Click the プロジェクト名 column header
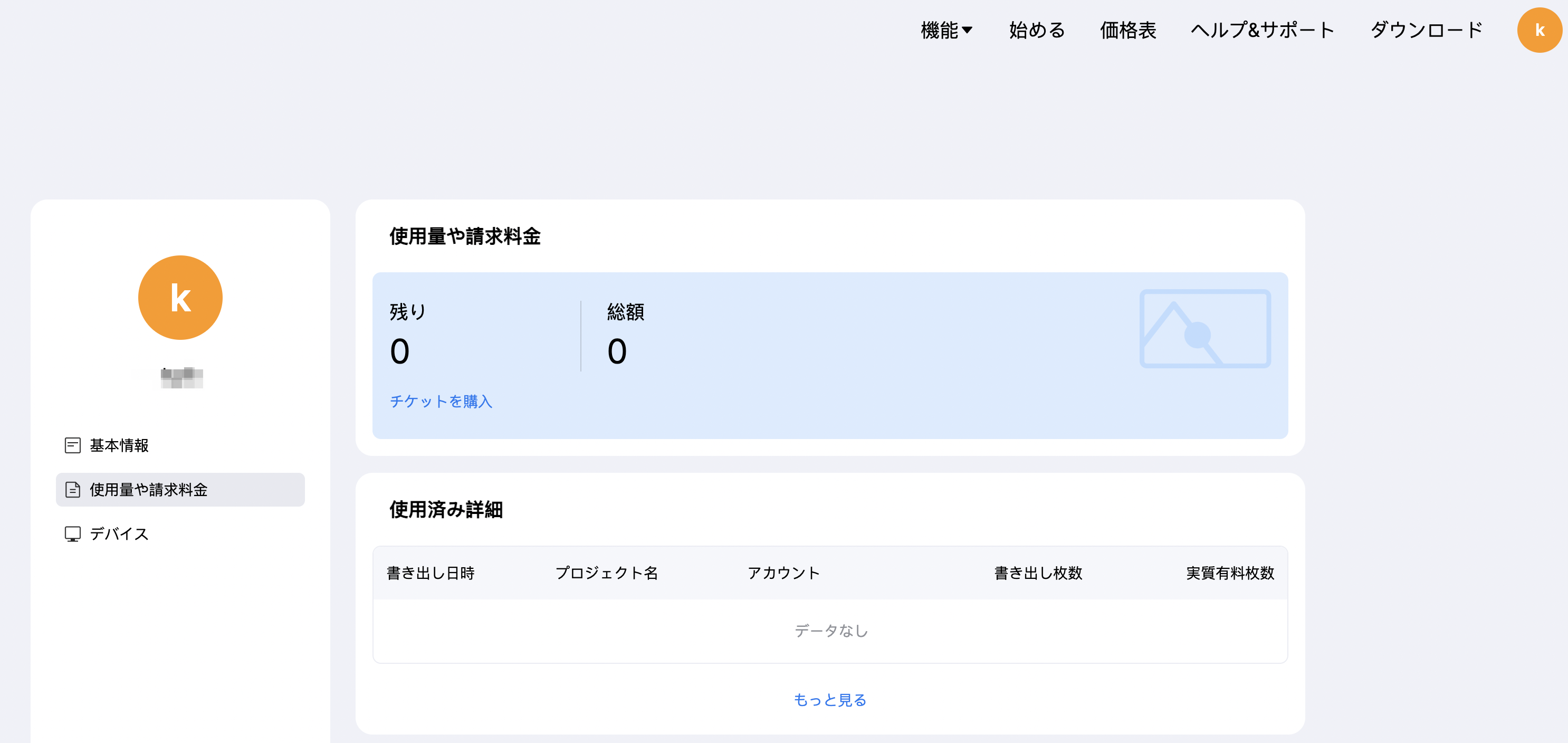Screen dimensions: 1568x743 pos(606,573)
